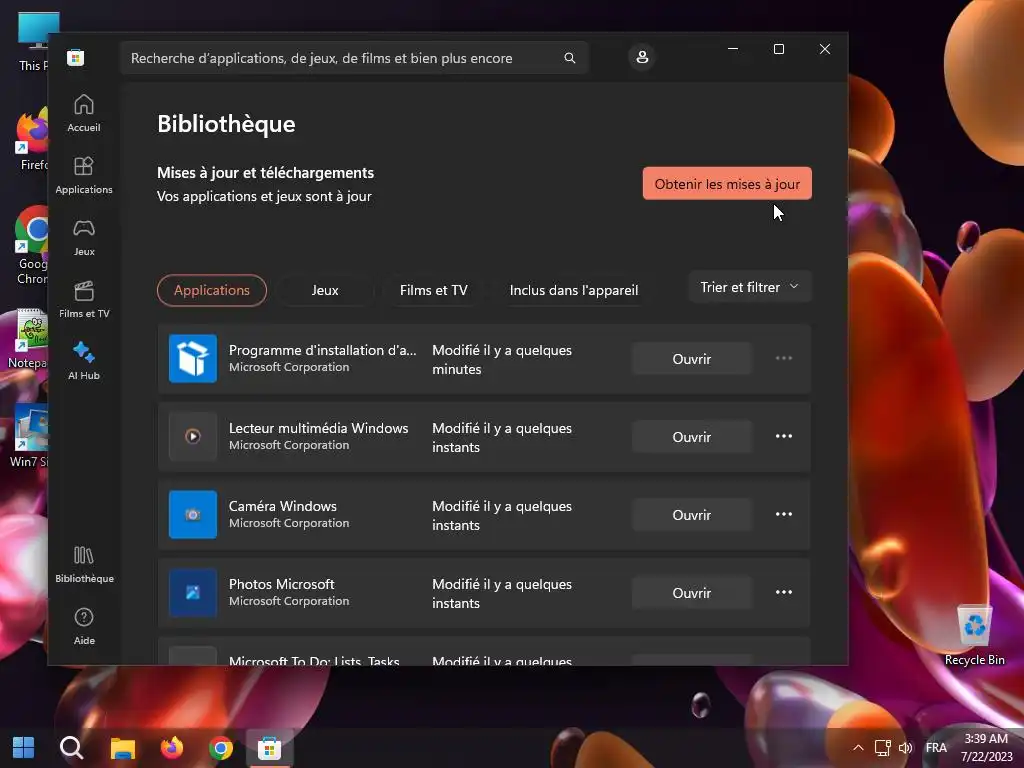
Task: Click Obtenir les mises à jour
Action: [x=727, y=184]
